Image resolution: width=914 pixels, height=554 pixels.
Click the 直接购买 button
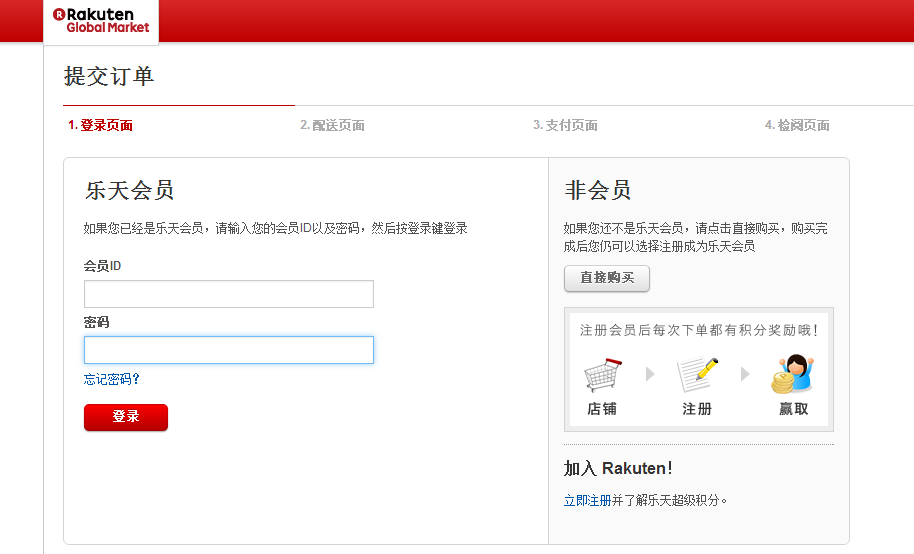607,278
